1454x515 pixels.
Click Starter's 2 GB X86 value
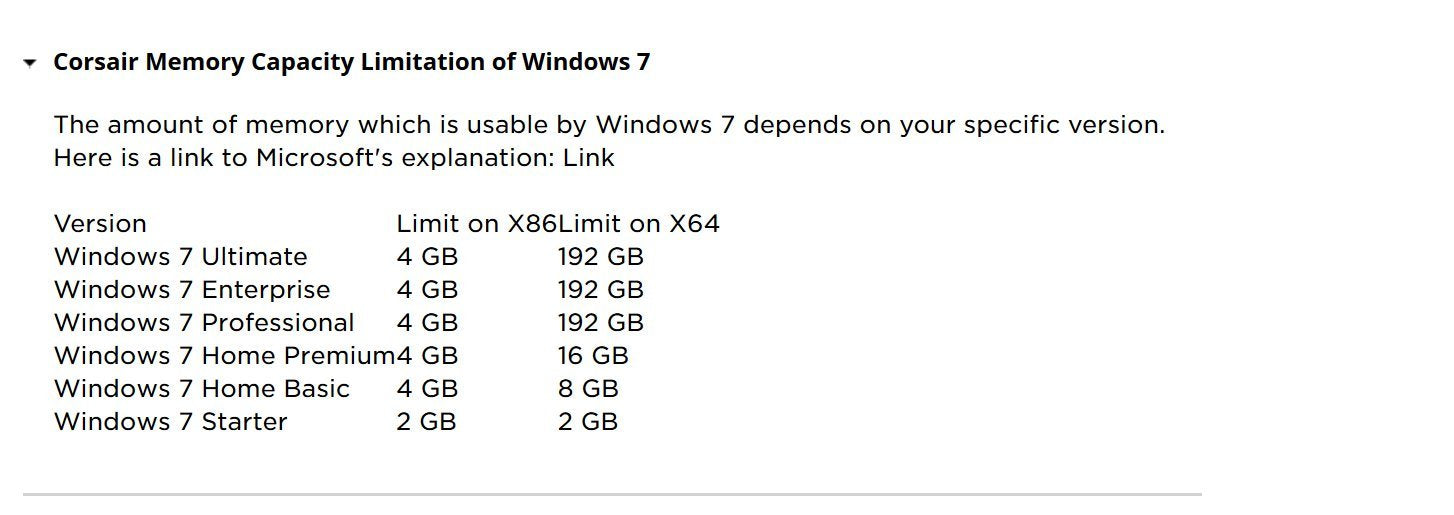426,421
